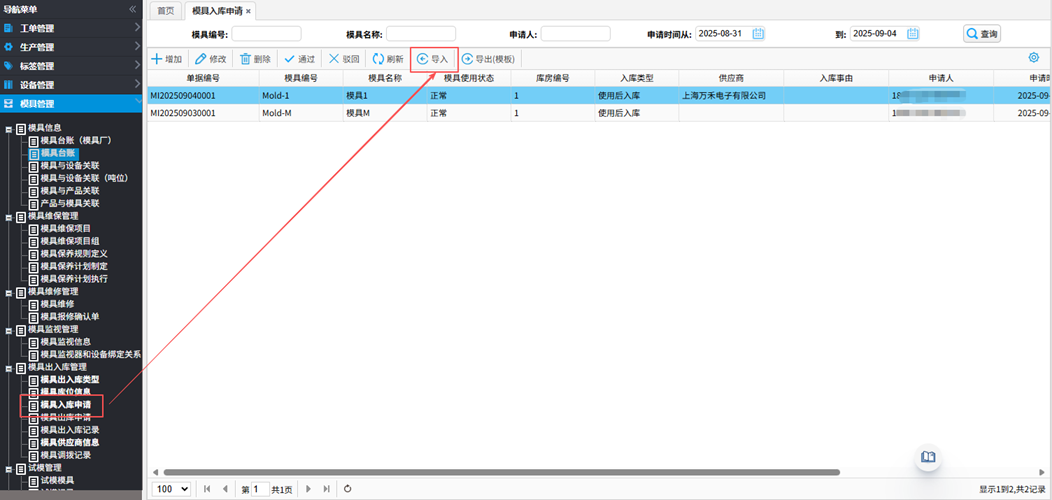Click the 模具编号 search input field
Viewport: 1052px width, 500px height.
266,34
